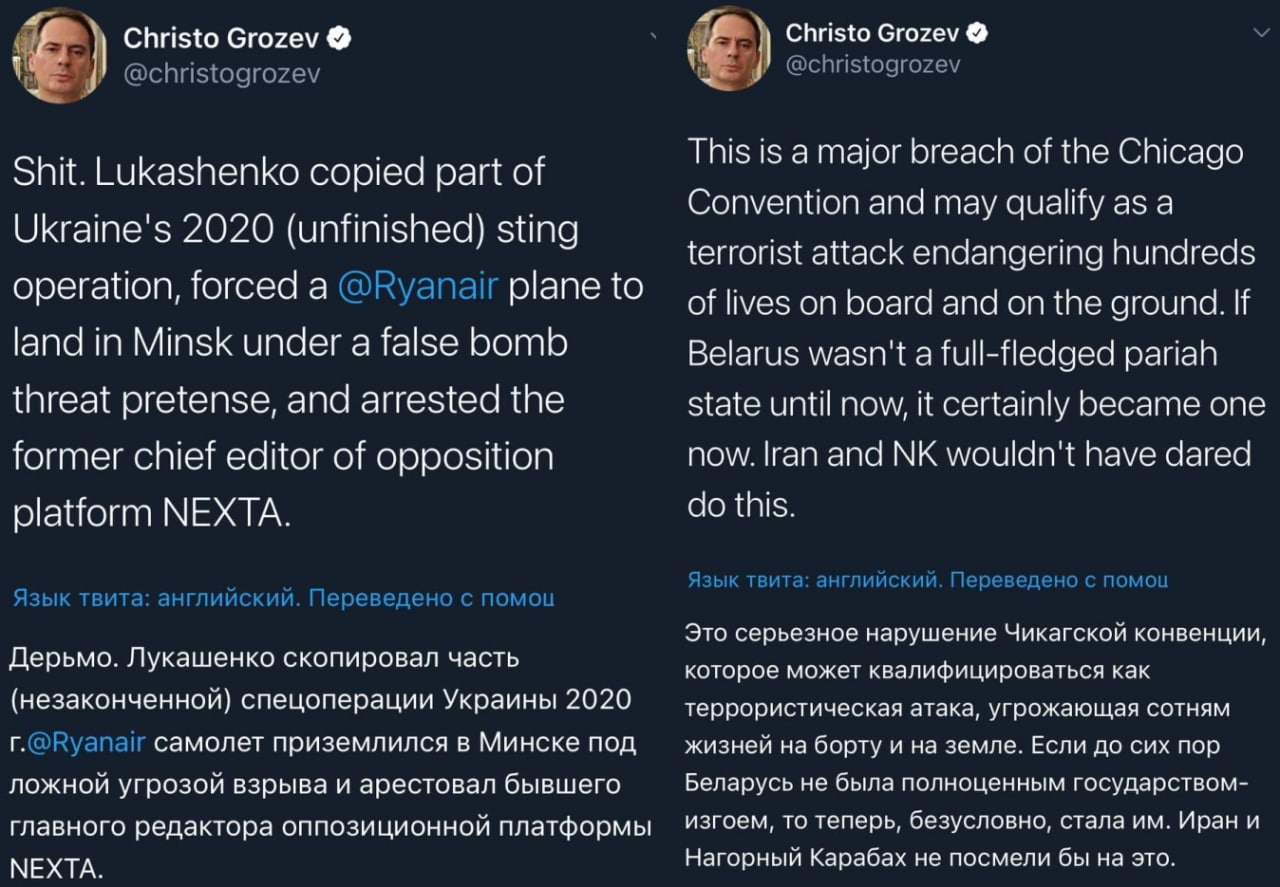Screen dimensions: 1280x887
Task: Open Christo Grozev's name on the right tweet
Action: point(872,33)
